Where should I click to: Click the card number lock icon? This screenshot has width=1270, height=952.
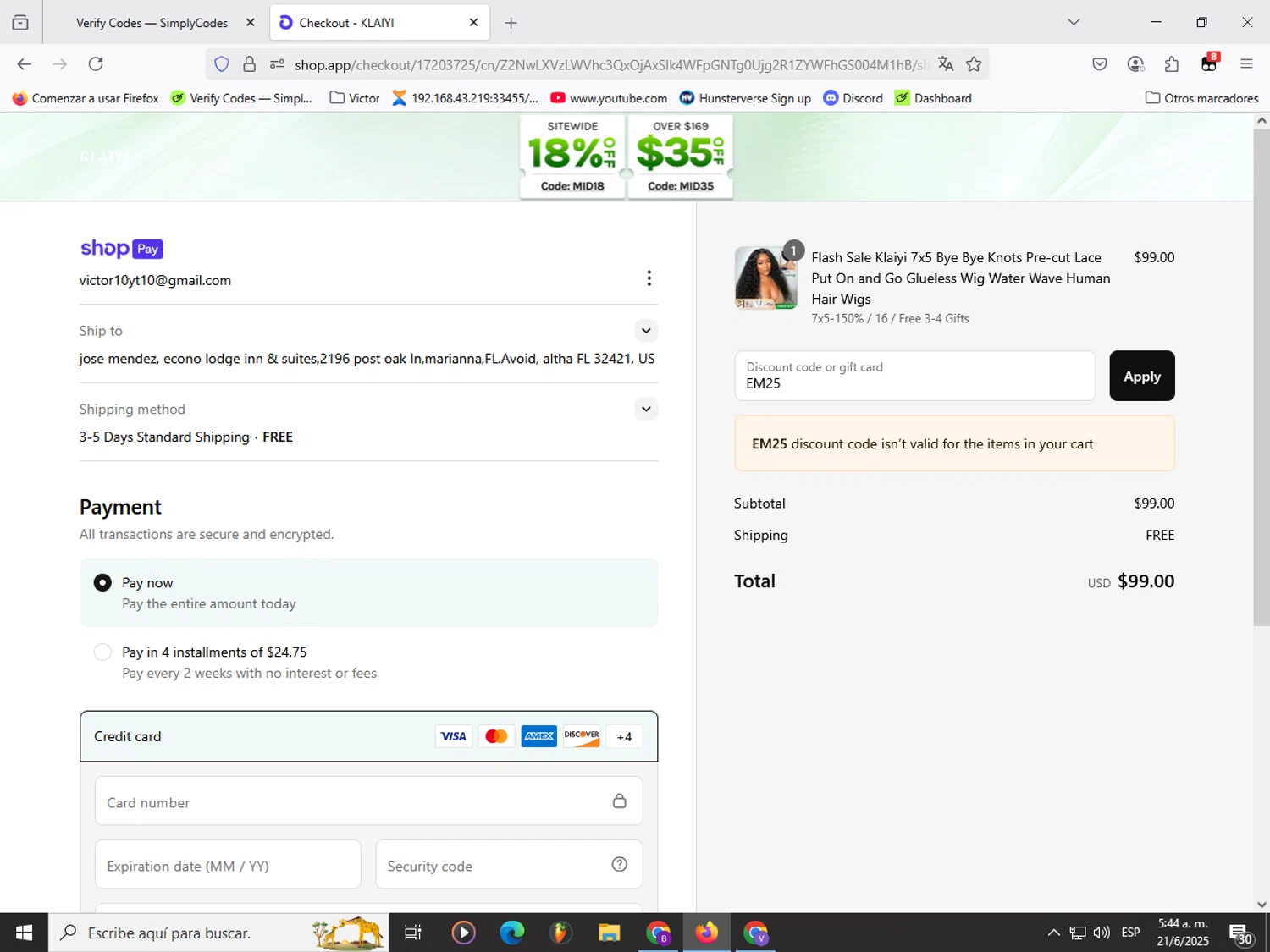[x=620, y=801]
